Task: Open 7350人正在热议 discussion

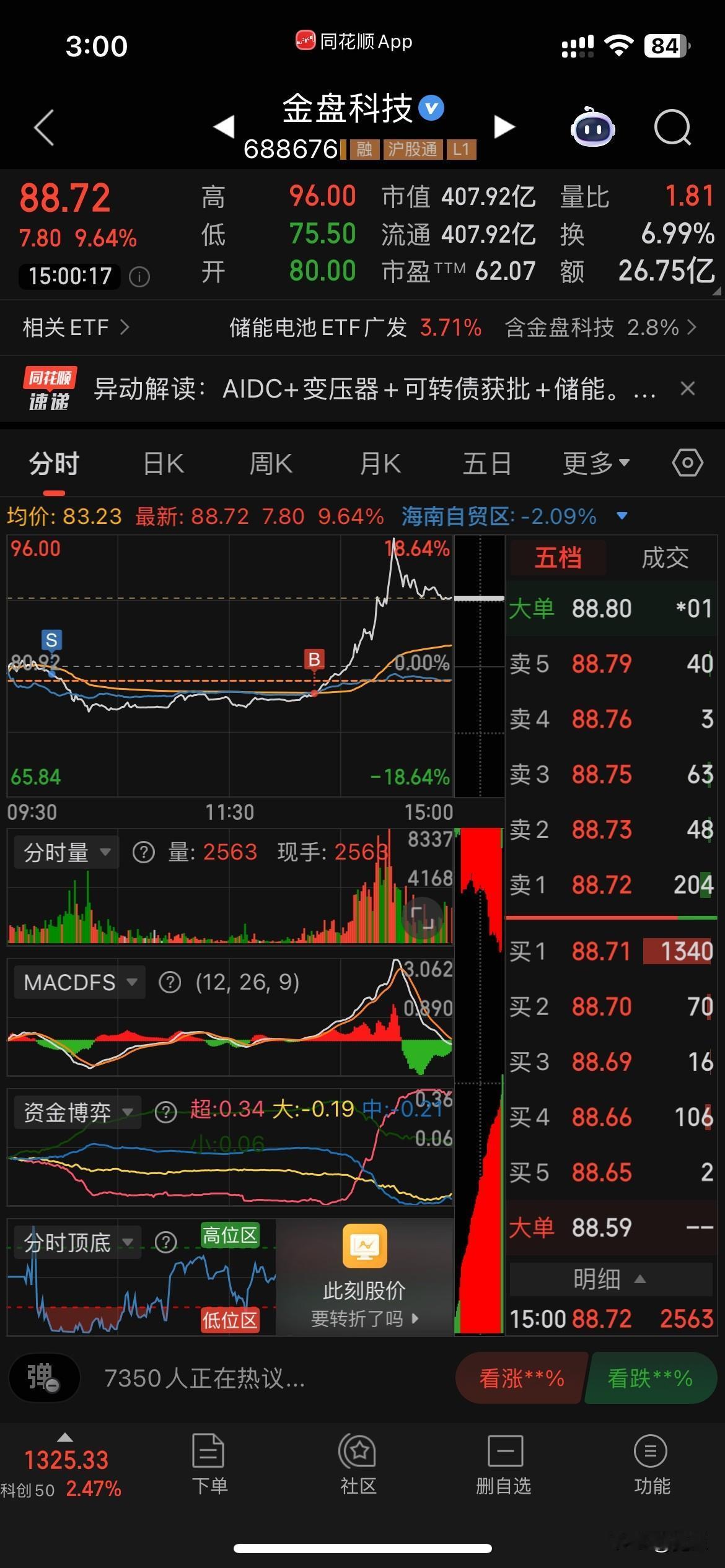Action: [204, 1379]
